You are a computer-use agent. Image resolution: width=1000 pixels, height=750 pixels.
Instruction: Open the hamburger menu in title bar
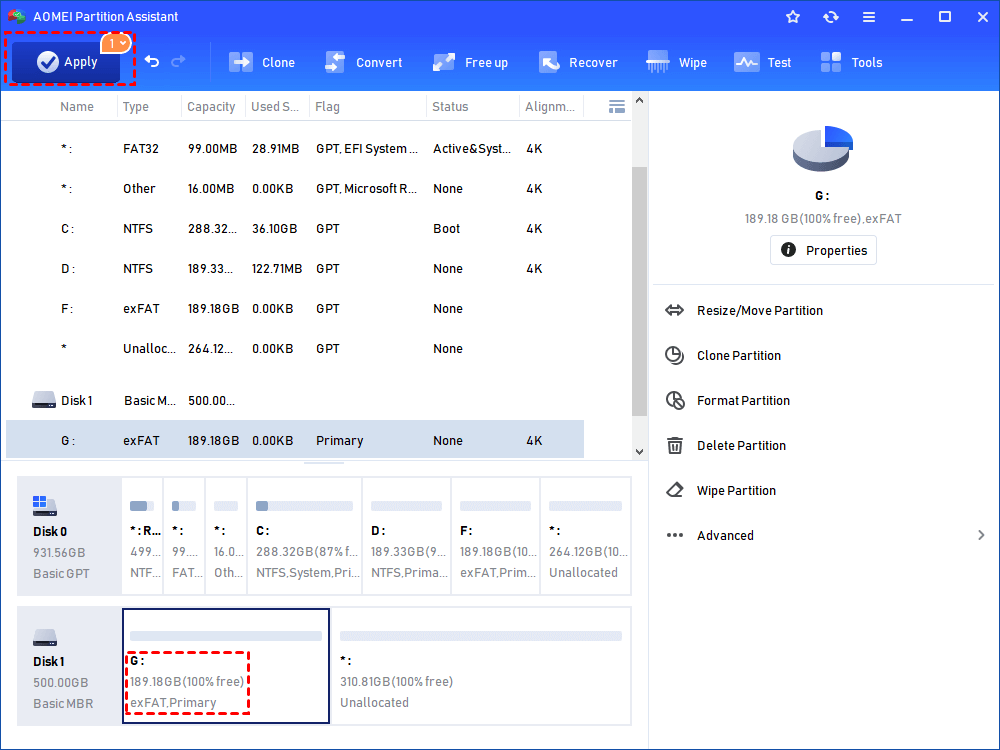pos(869,17)
